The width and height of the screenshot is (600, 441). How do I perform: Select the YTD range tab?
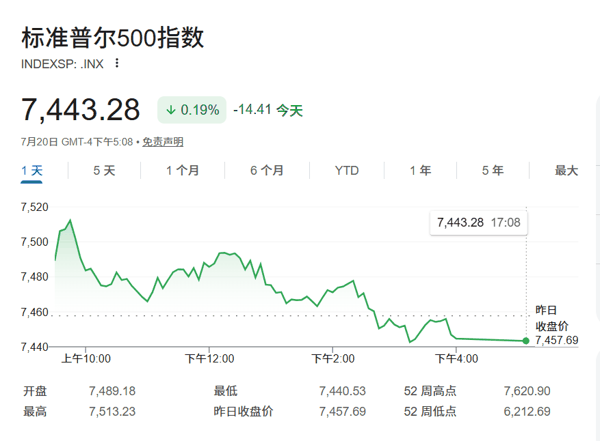(x=347, y=170)
